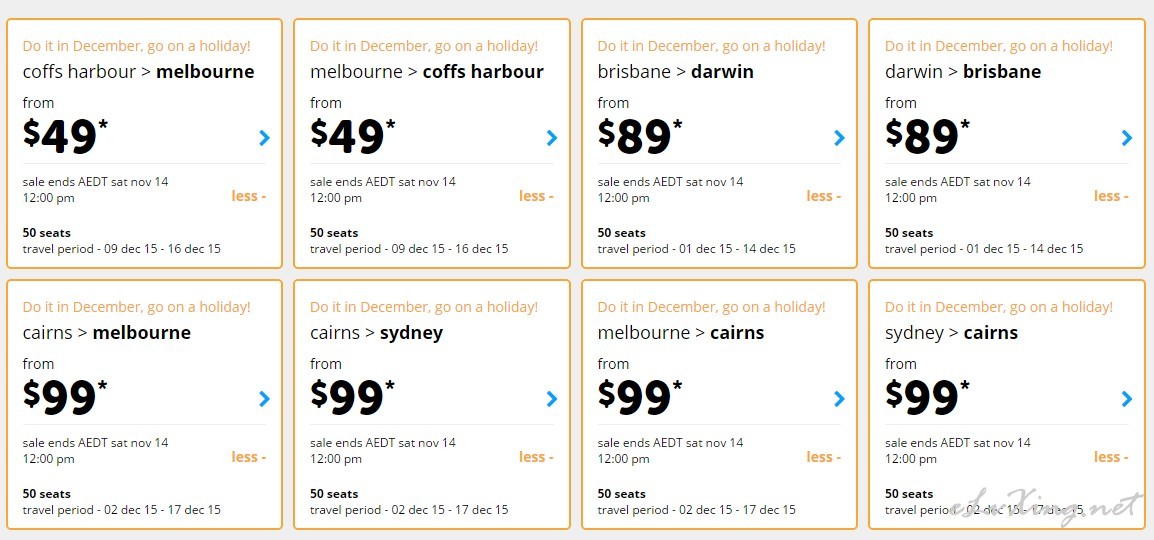Click the blue arrow on melbourne > cairns card
1154x540 pixels.
pyautogui.click(x=839, y=399)
